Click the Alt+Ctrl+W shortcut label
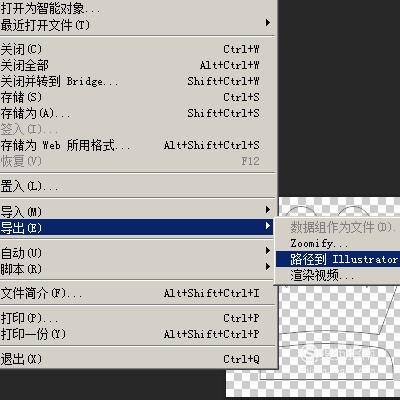The image size is (400, 400). click(x=229, y=65)
